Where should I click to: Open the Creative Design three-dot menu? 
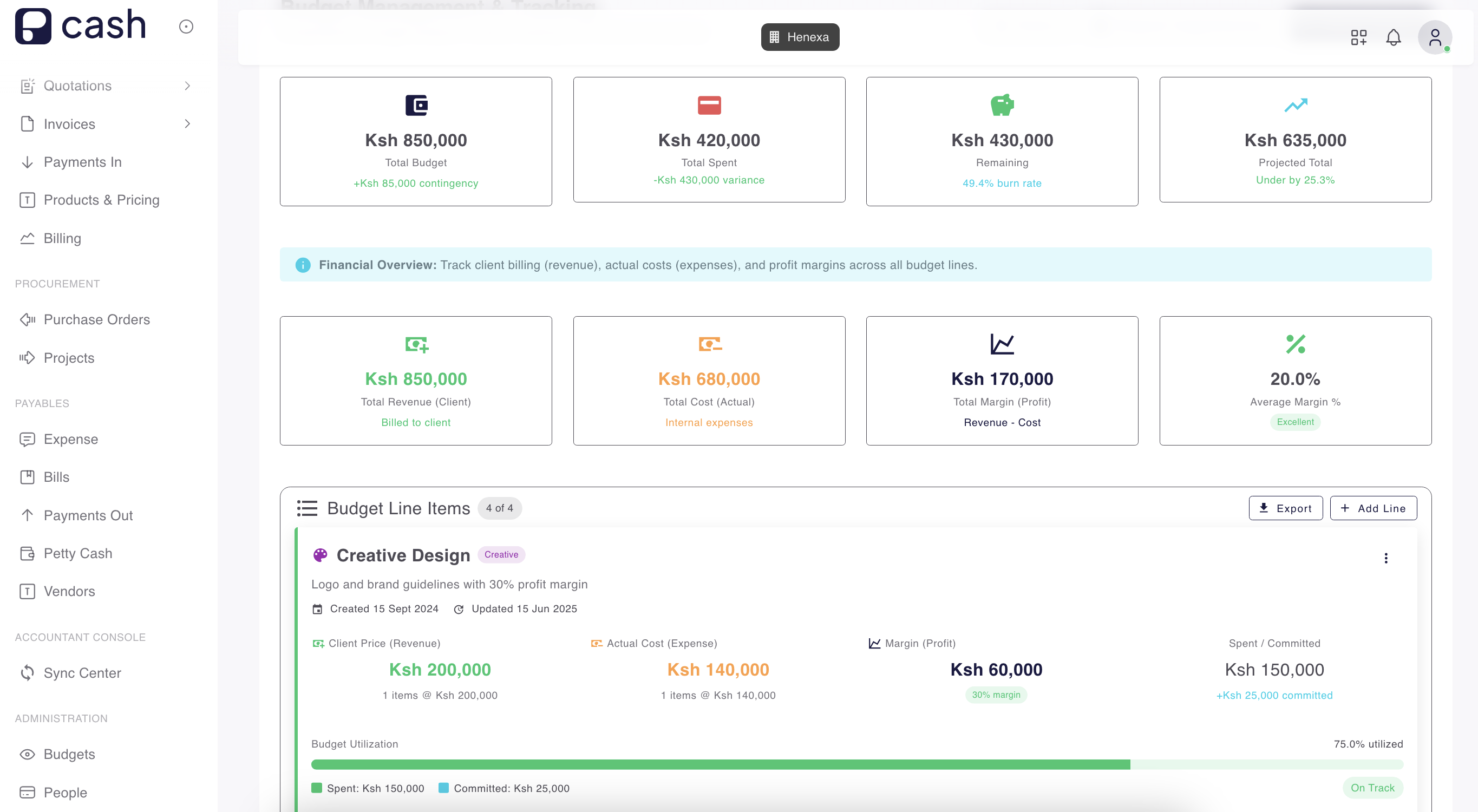pyautogui.click(x=1386, y=557)
